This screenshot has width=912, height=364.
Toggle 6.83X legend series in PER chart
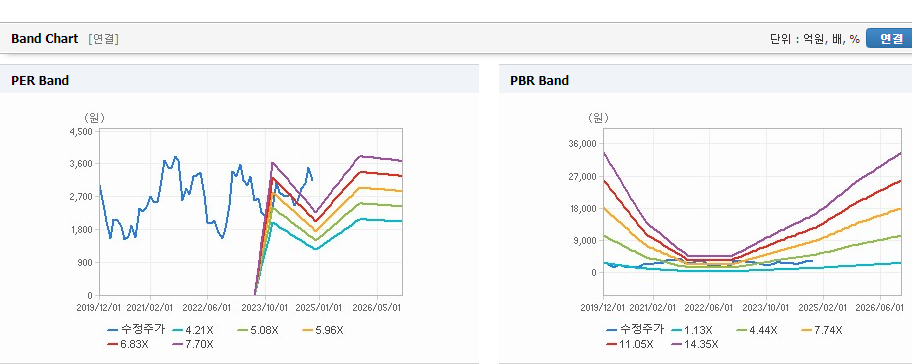click(x=128, y=344)
